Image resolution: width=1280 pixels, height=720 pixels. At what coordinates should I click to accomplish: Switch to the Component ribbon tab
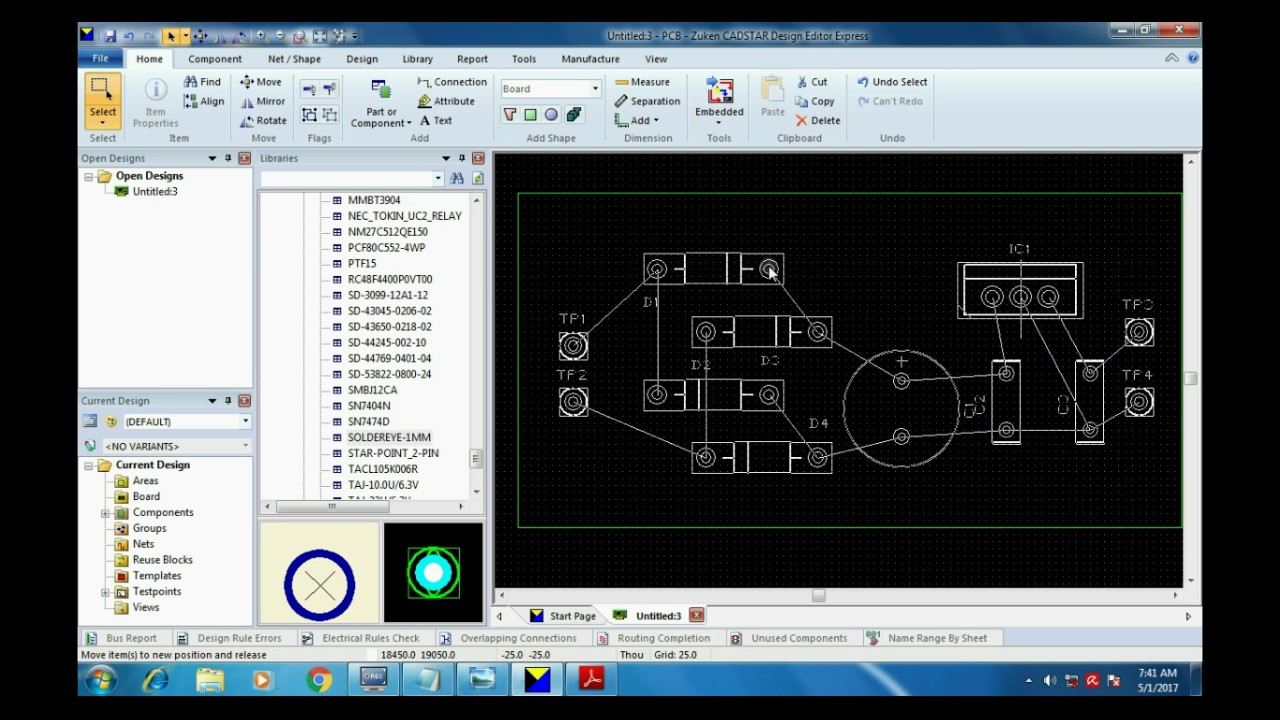[x=215, y=59]
